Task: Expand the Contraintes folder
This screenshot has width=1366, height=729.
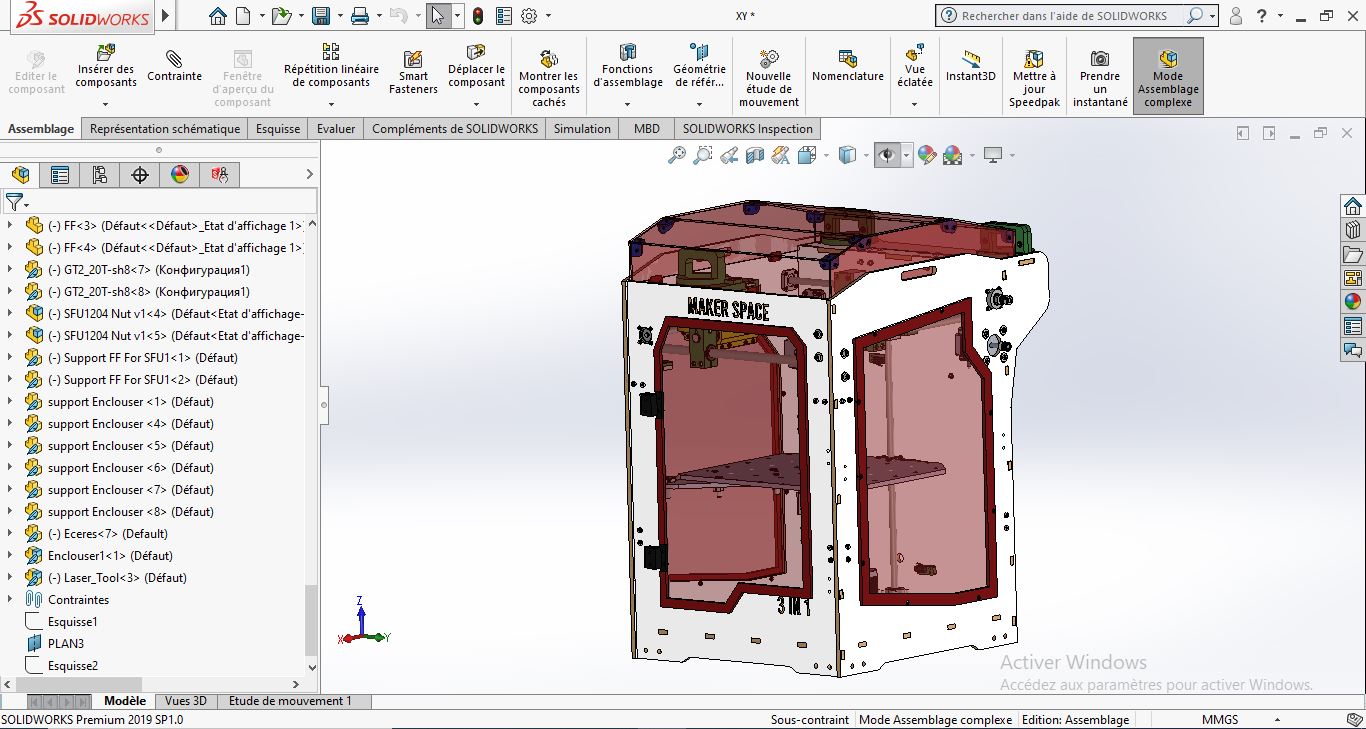Action: [10, 600]
